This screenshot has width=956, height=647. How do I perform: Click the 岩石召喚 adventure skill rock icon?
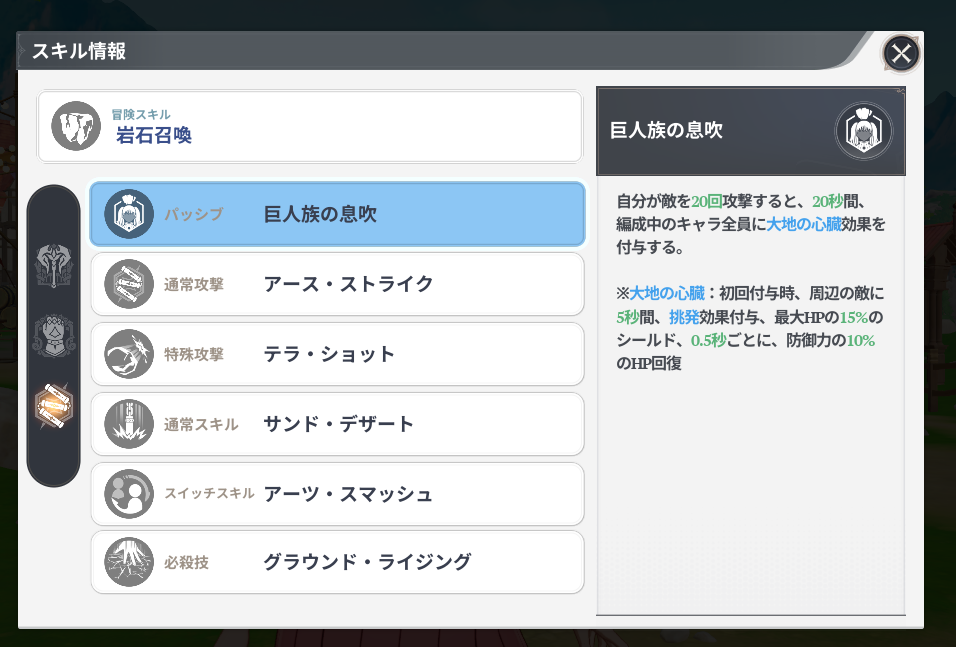pyautogui.click(x=76, y=126)
